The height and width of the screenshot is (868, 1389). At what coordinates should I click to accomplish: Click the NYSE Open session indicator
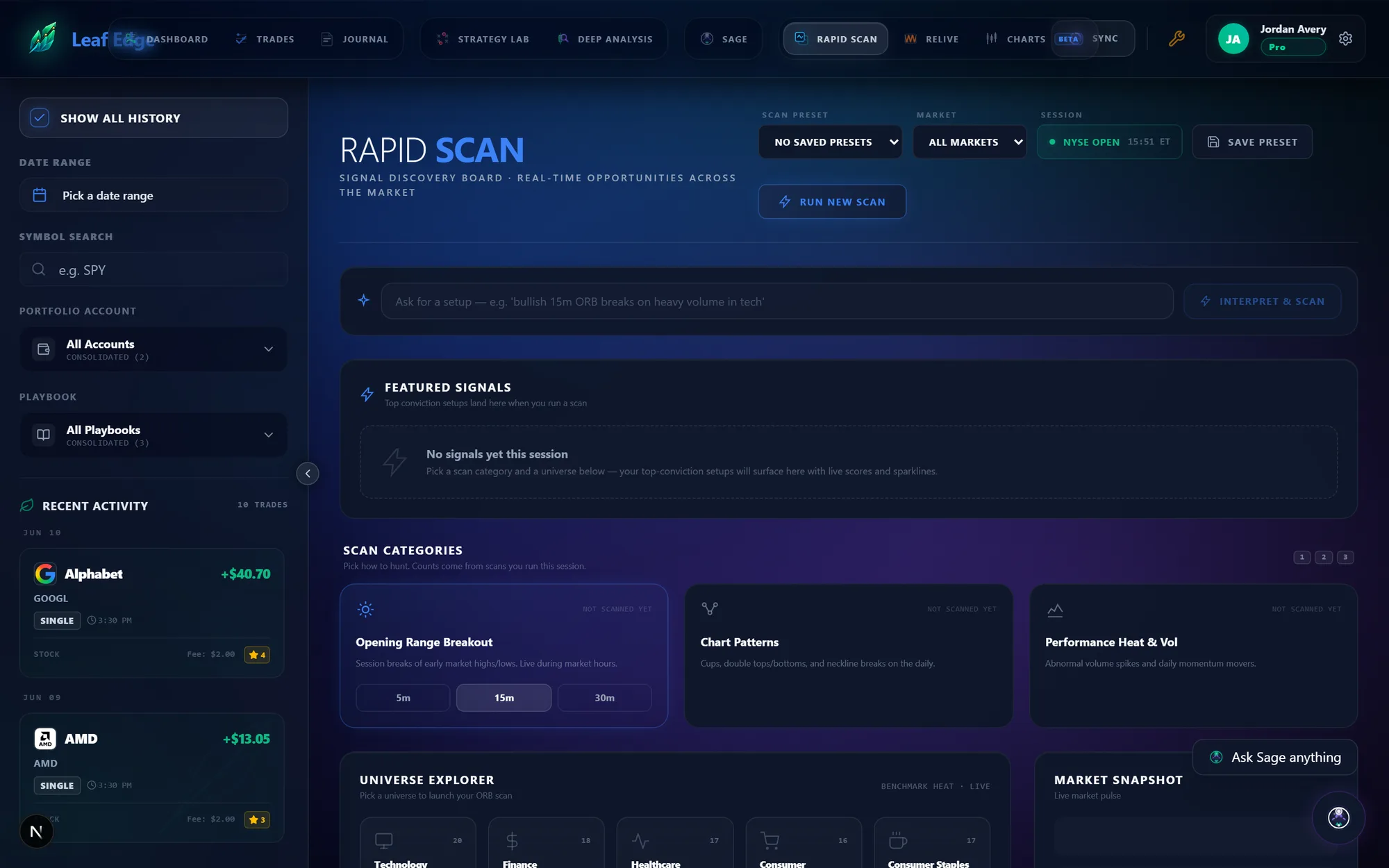point(1109,142)
